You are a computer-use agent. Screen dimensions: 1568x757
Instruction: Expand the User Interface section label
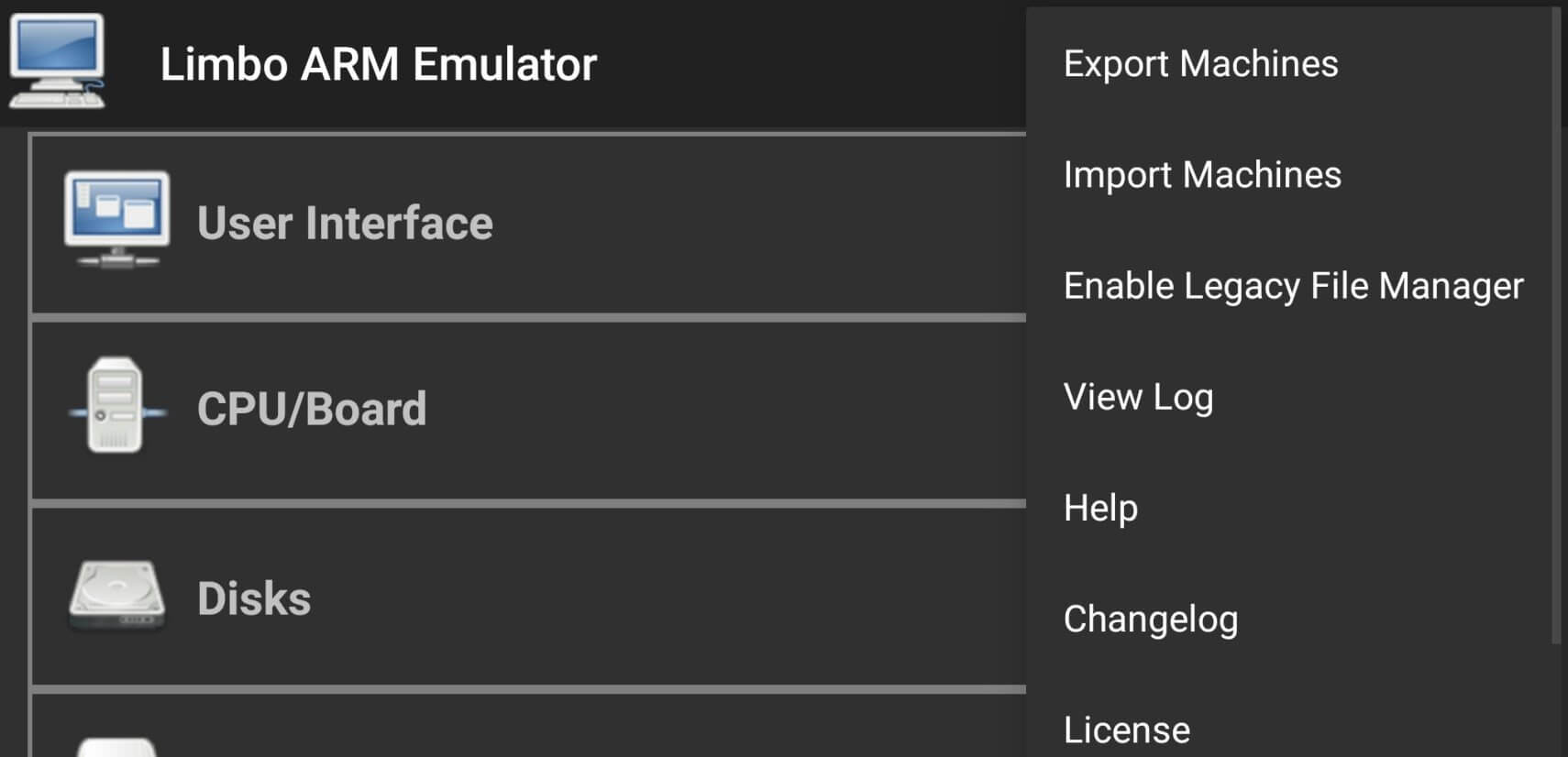345,224
